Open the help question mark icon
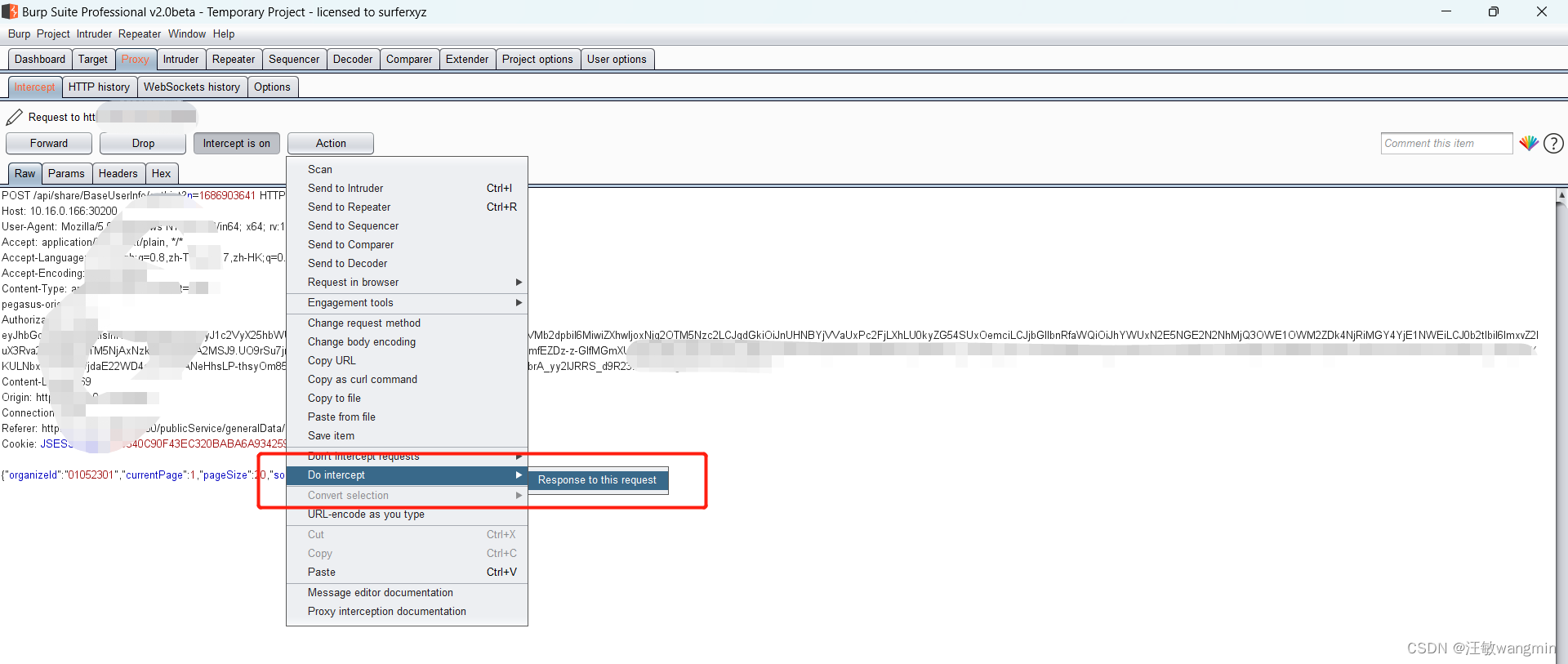 (x=1553, y=143)
